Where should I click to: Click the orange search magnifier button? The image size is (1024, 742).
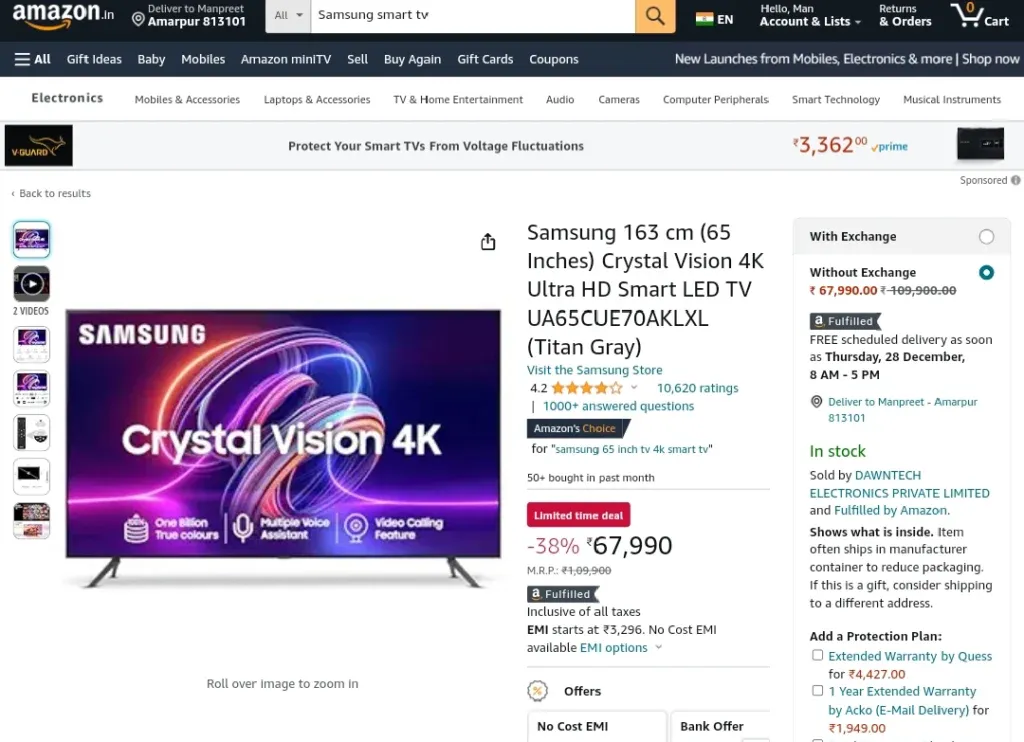pyautogui.click(x=655, y=15)
